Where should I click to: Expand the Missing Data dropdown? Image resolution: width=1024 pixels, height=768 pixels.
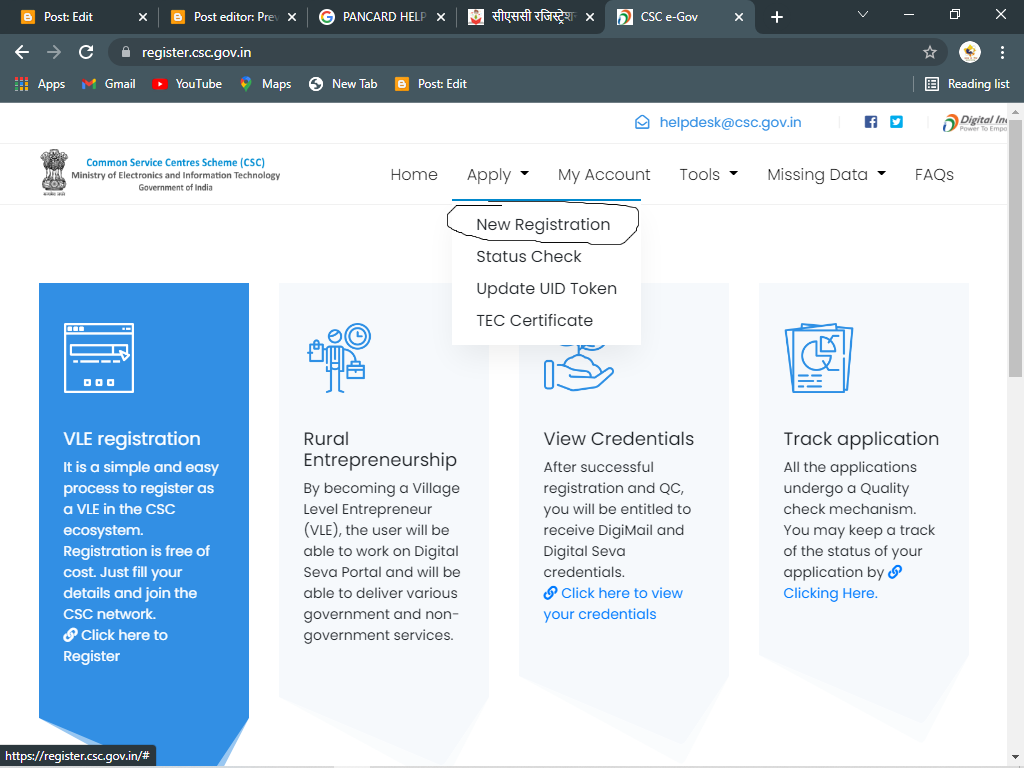click(826, 174)
